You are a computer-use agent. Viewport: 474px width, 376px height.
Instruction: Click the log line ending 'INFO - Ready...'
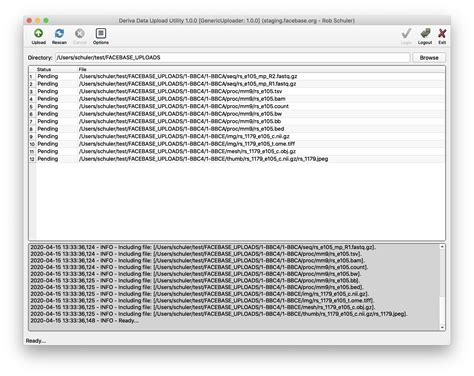84,320
